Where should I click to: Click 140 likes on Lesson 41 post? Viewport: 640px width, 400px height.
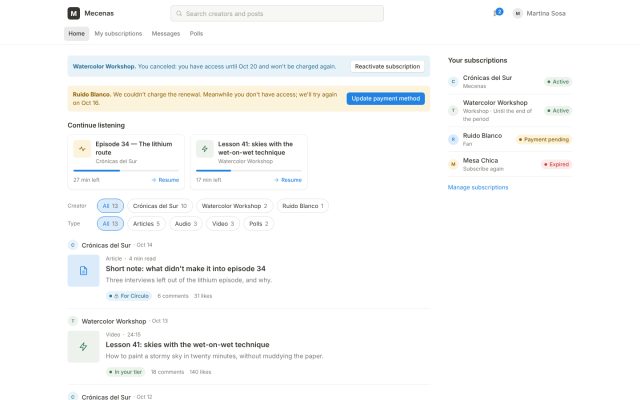[200, 372]
